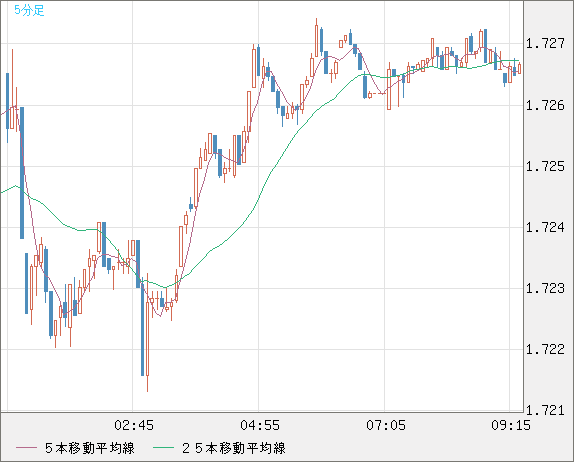Click the 1.727 price axis label

[545, 44]
